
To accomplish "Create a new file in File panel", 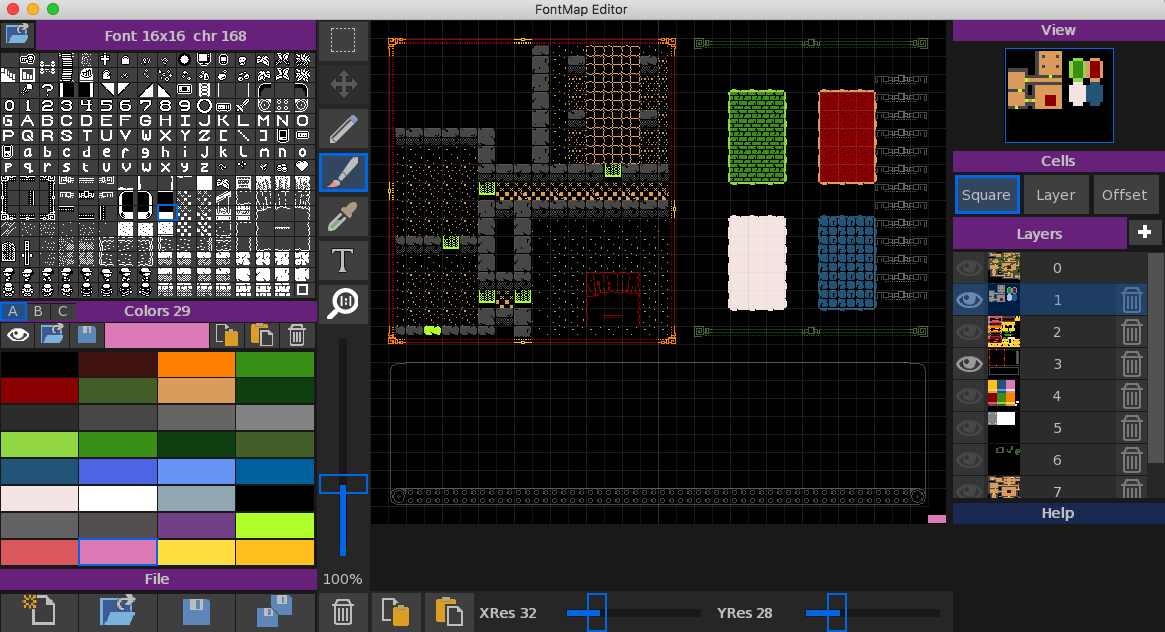I will pyautogui.click(x=39, y=611).
